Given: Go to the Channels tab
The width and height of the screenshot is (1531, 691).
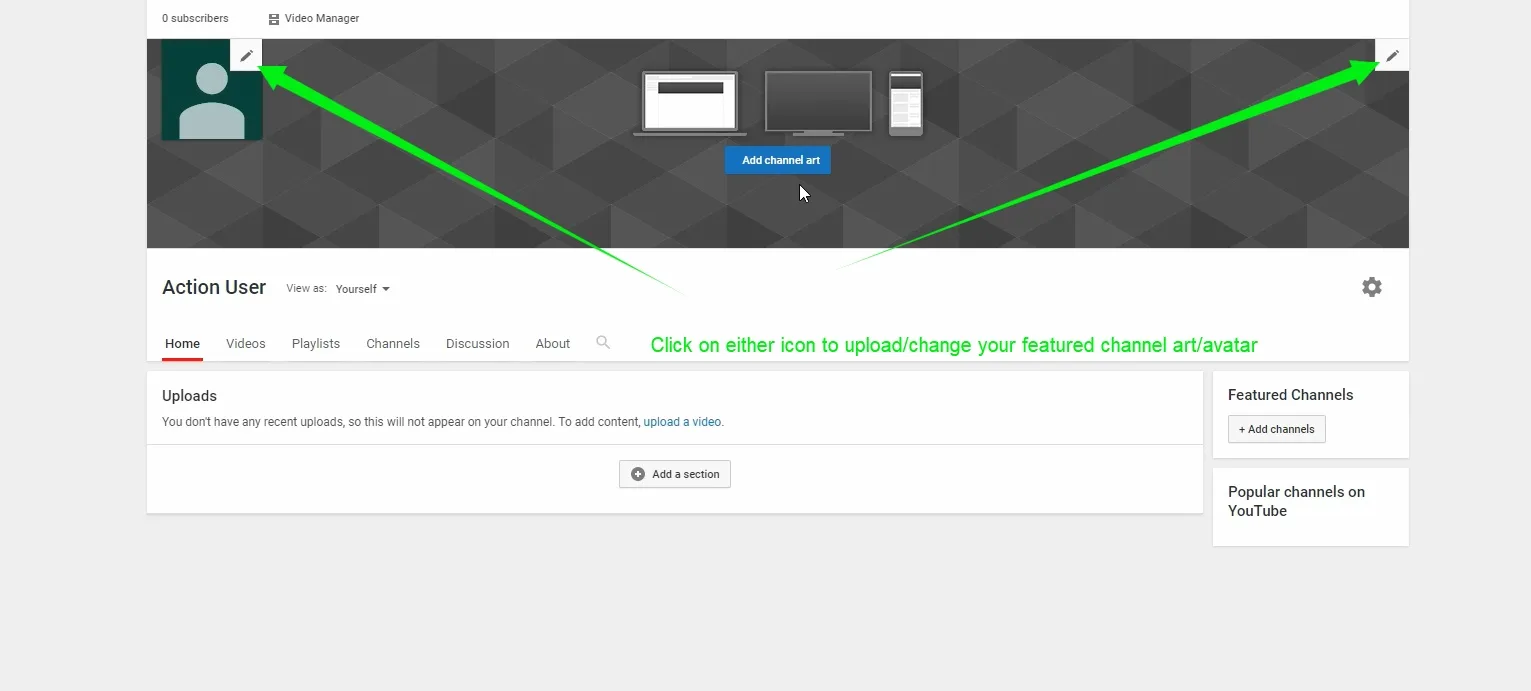Looking at the screenshot, I should click(x=393, y=343).
